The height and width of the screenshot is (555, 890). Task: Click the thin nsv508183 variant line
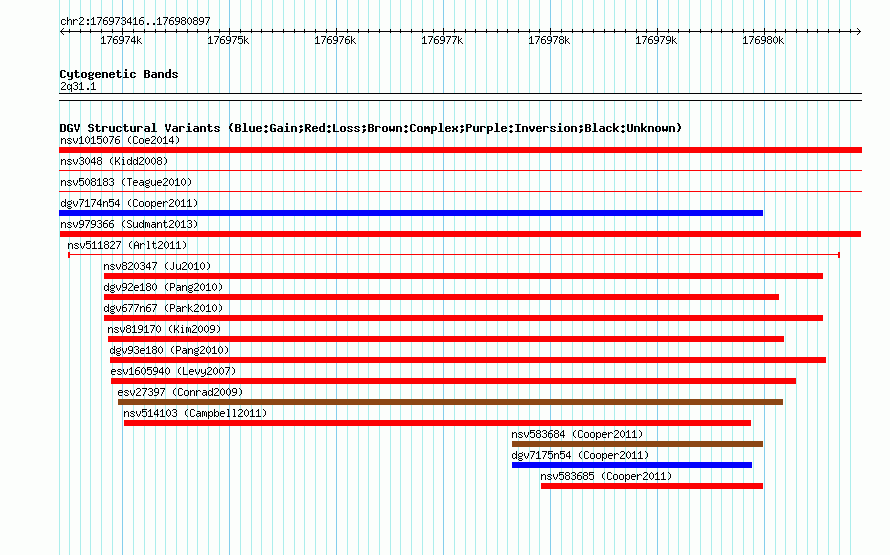click(460, 191)
